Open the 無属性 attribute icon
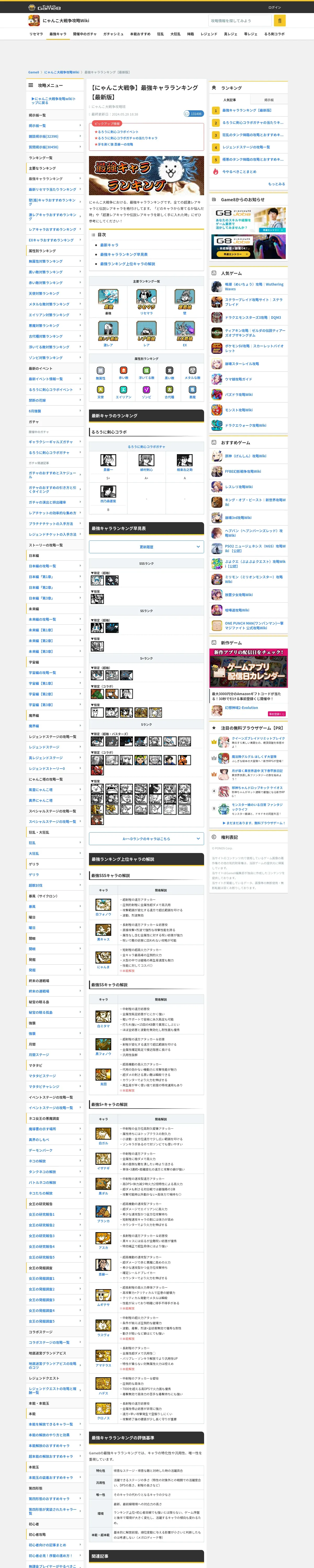 pyautogui.click(x=100, y=370)
